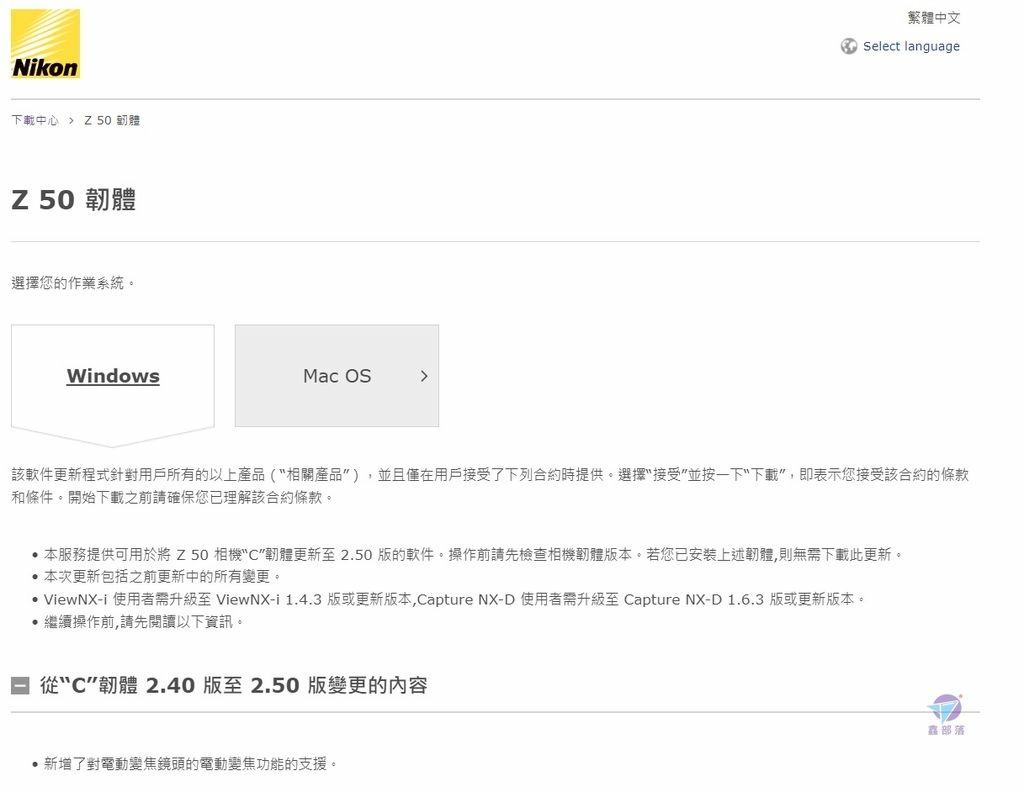Click bullet 新增了對電動變焦鏡頭的電動變焦功能的支援
Viewport: 1024px width, 792px height.
[190, 763]
